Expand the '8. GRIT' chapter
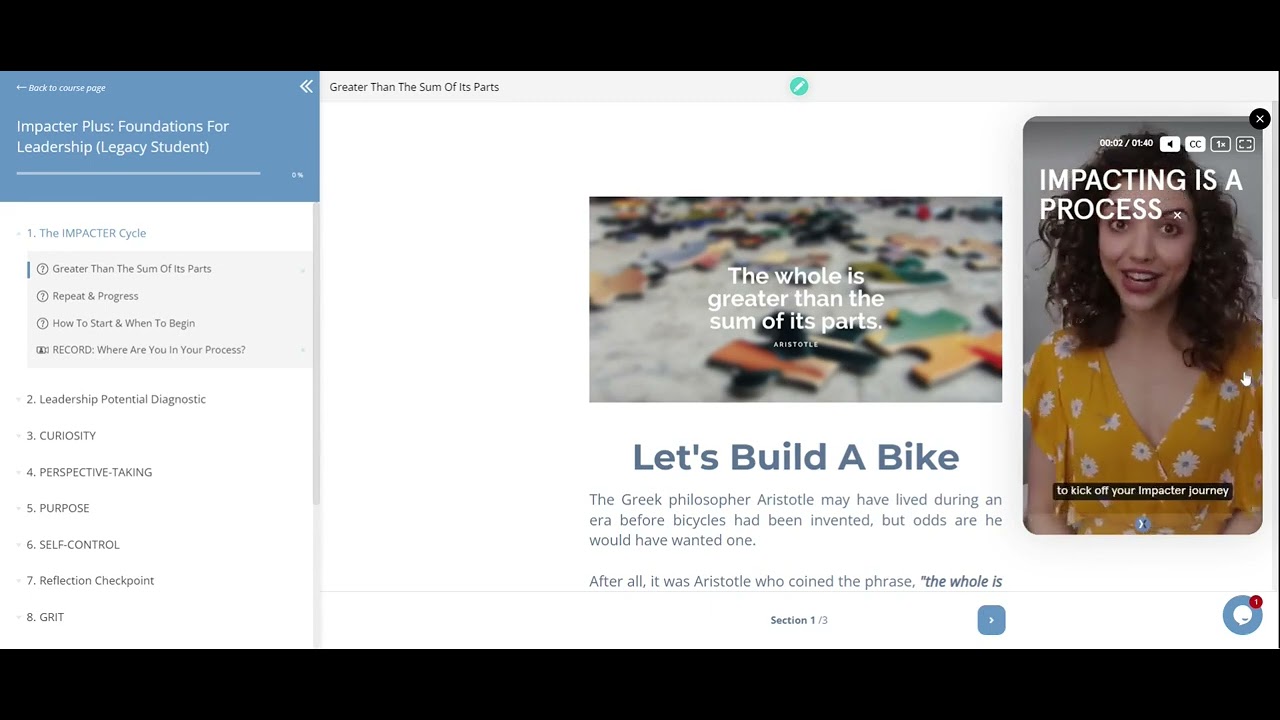This screenshot has height=720, width=1280. tap(45, 617)
